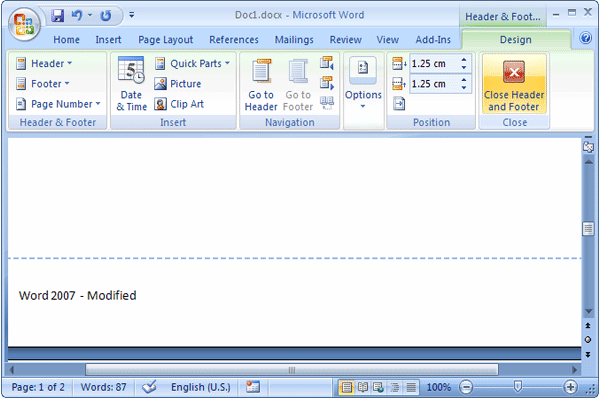Select the Mailings tab
This screenshot has width=600, height=400.
[294, 39]
